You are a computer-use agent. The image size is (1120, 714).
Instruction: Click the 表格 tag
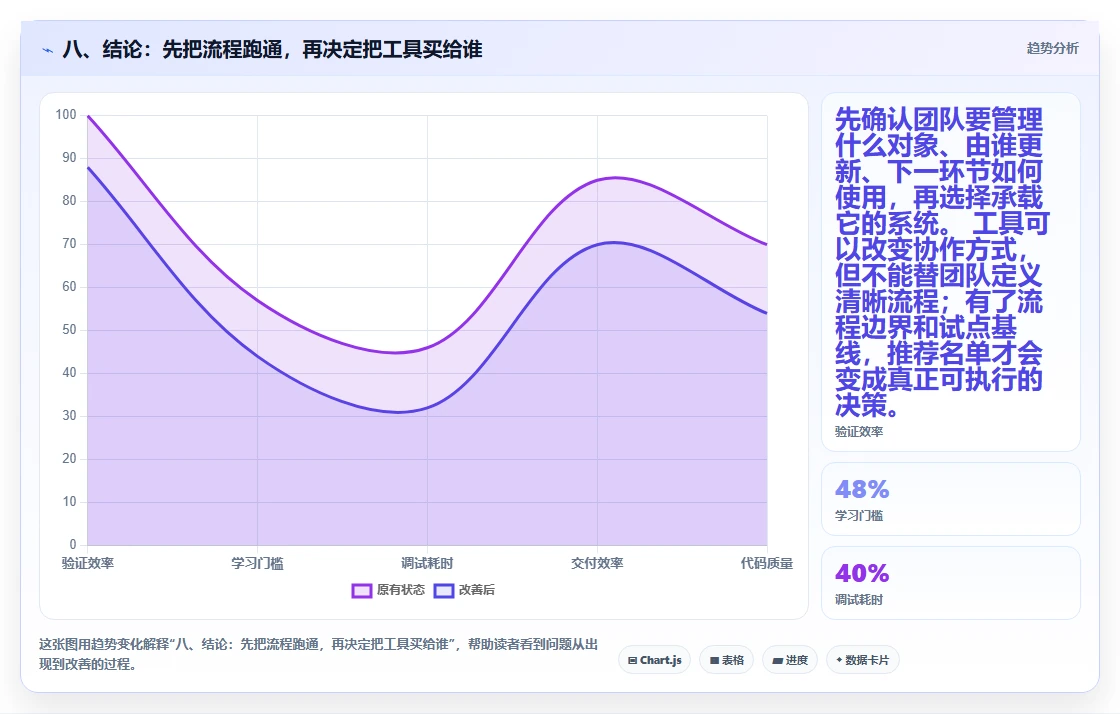tap(726, 660)
